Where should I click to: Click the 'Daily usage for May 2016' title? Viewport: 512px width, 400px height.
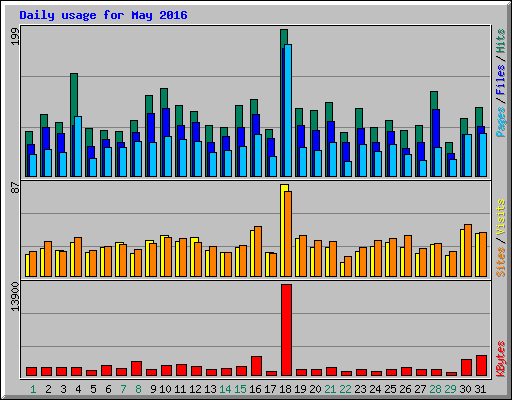(103, 15)
